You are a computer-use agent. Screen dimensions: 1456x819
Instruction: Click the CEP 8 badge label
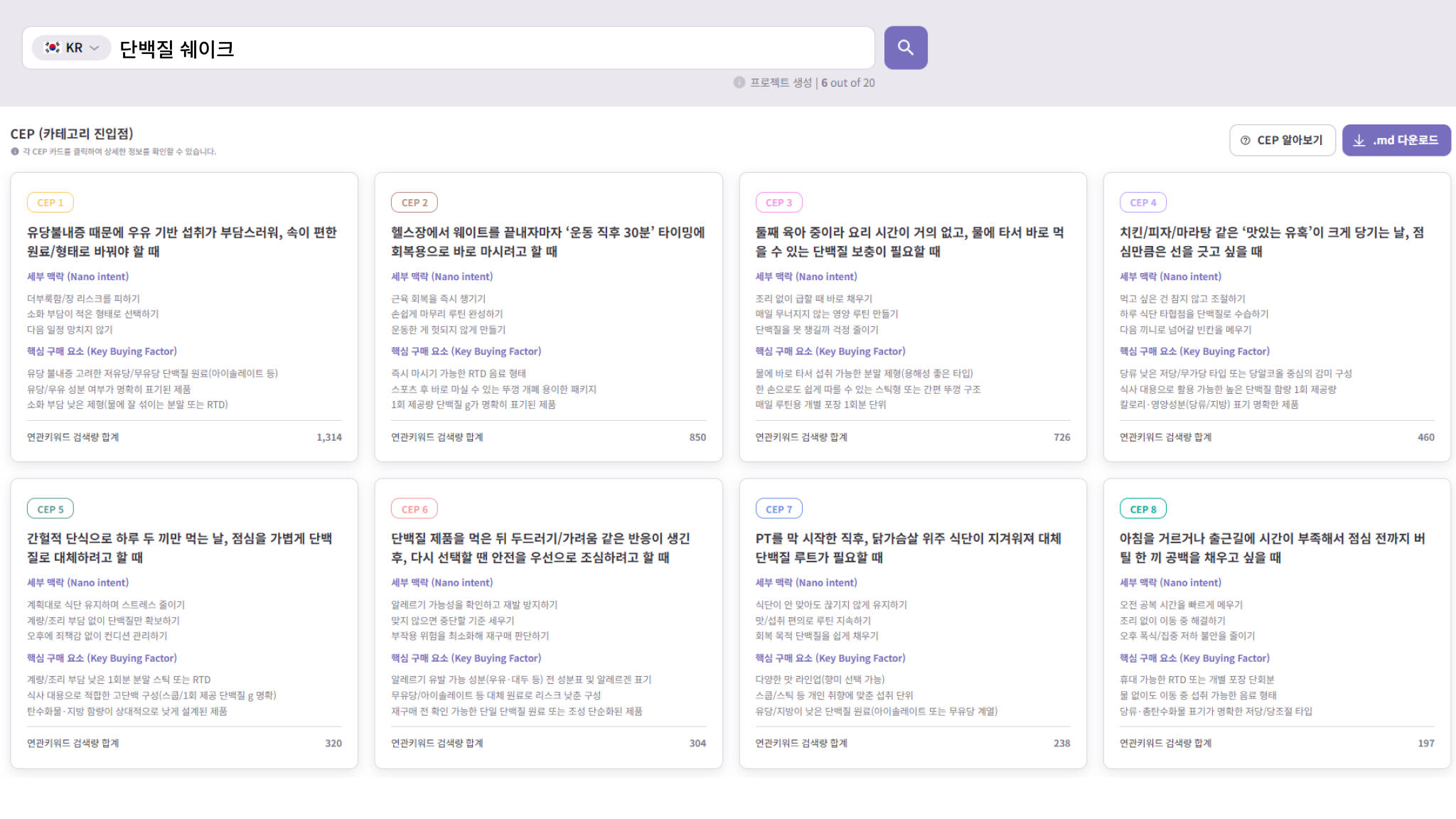point(1143,509)
